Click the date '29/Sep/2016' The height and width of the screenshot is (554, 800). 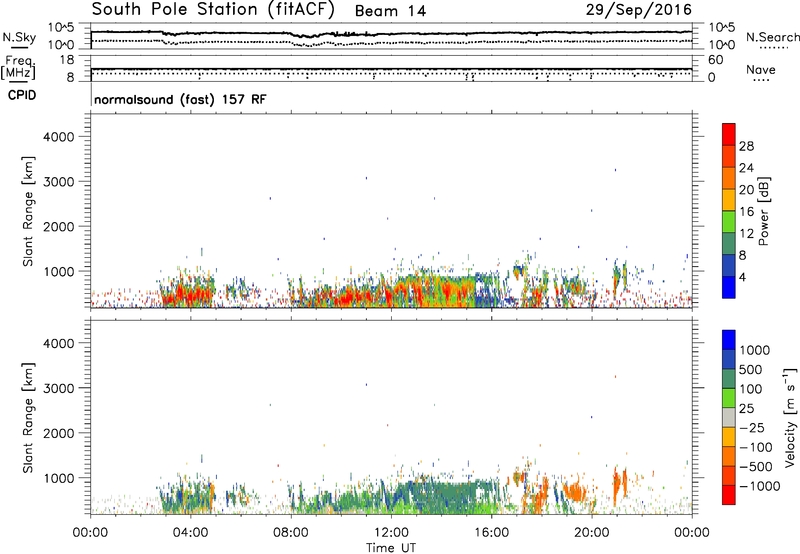click(638, 10)
